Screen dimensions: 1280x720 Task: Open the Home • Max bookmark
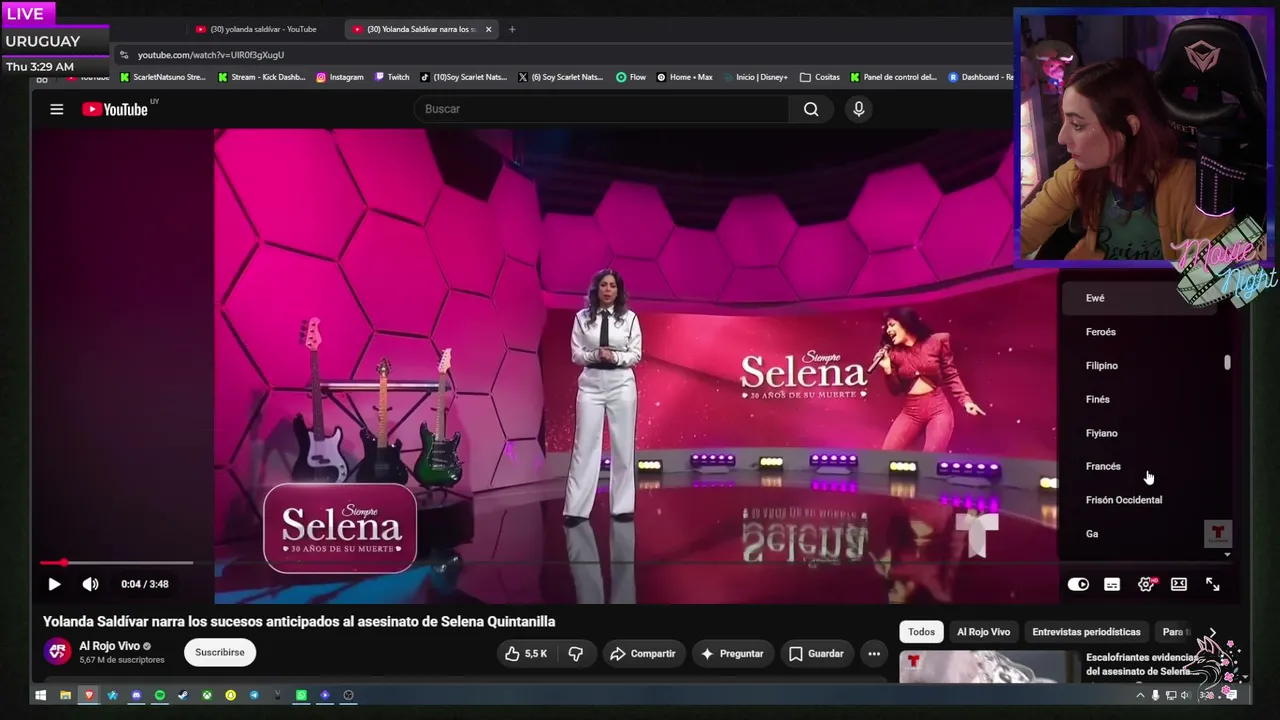click(685, 77)
